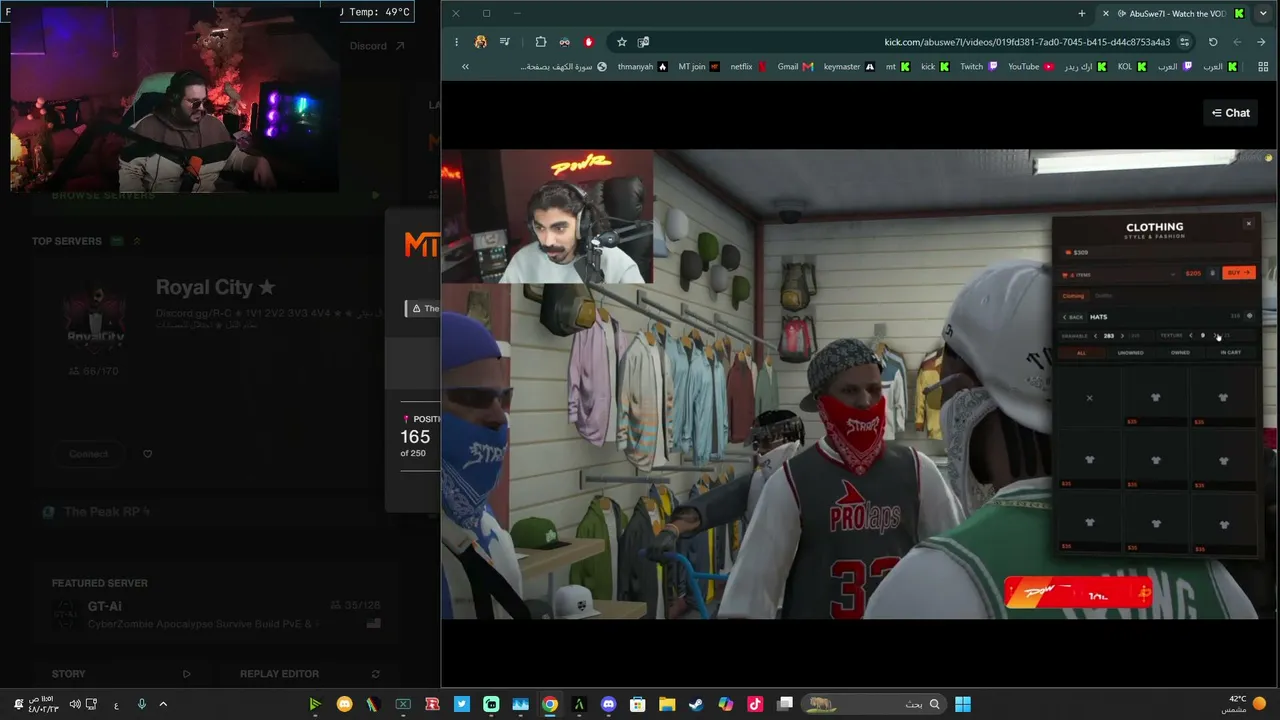This screenshot has width=1280, height=720.
Task: Click BUY in the clothing panel
Action: pyautogui.click(x=1238, y=273)
